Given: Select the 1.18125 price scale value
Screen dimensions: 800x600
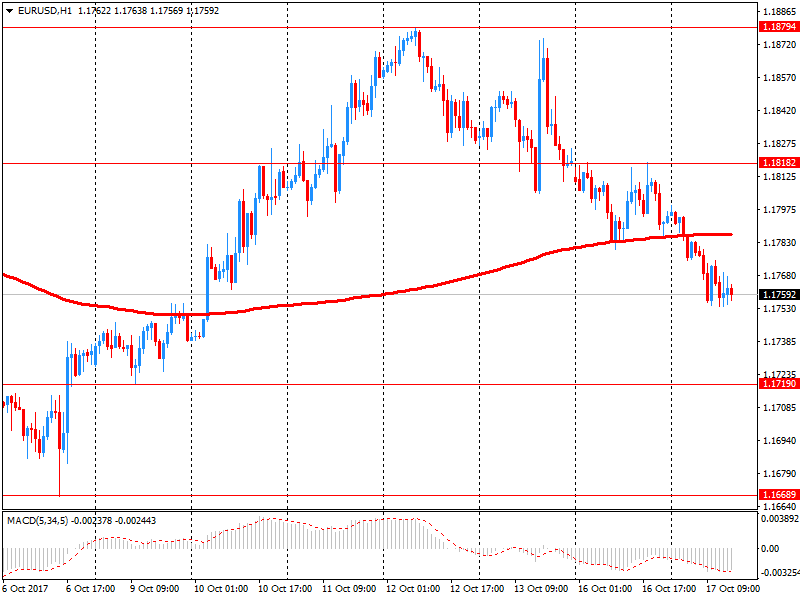Looking at the screenshot, I should 780,177.
